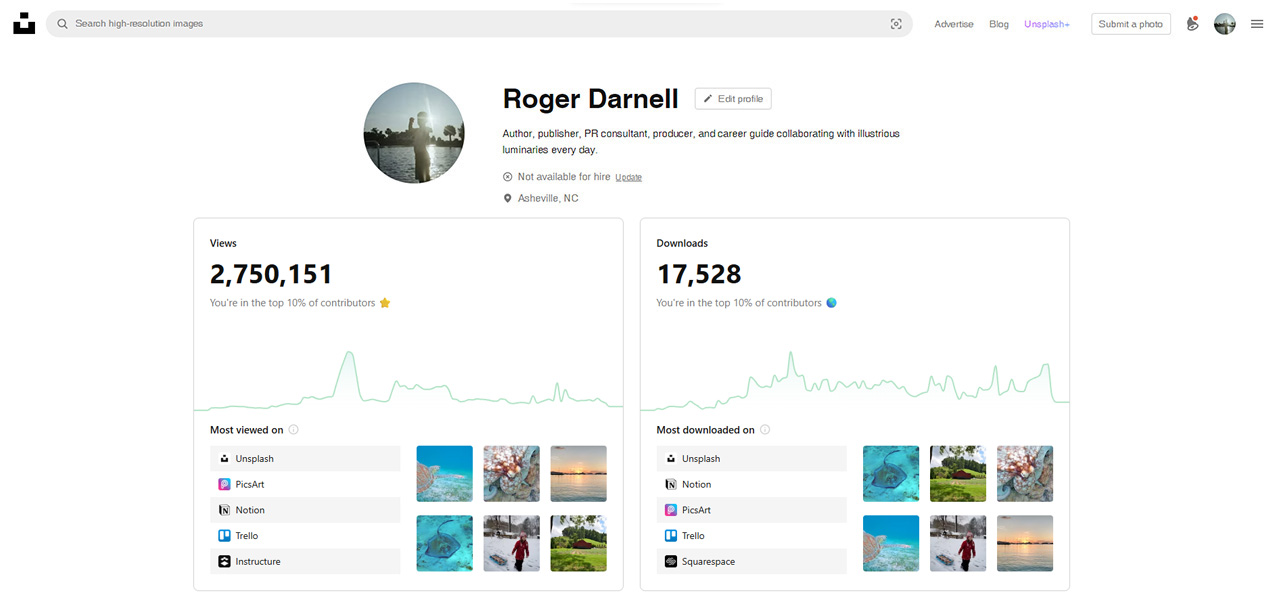
Task: Open the hamburger menu icon
Action: tap(1257, 24)
